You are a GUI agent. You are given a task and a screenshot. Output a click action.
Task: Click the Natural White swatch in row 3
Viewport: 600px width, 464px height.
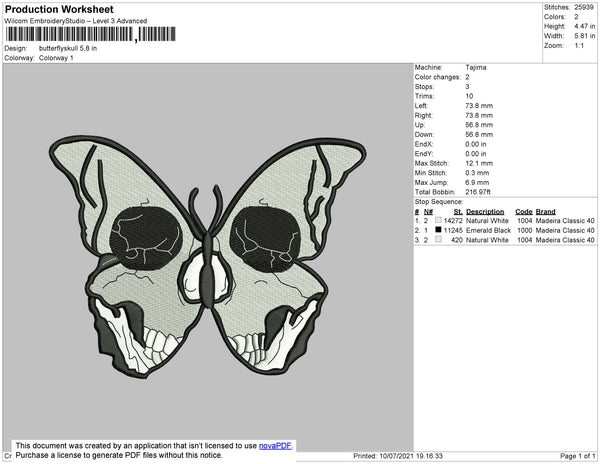[x=438, y=239]
